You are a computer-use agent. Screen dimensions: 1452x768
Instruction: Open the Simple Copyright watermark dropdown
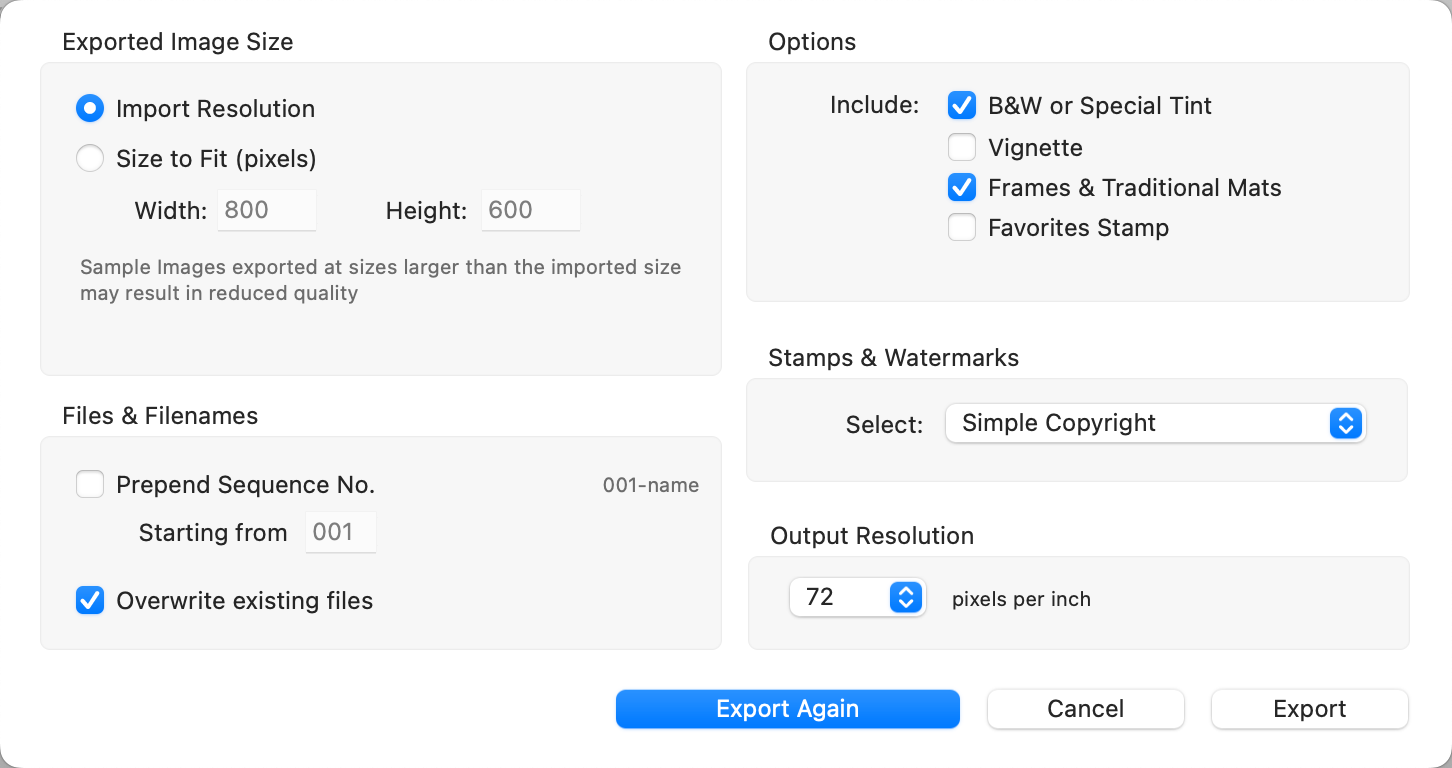(1155, 423)
